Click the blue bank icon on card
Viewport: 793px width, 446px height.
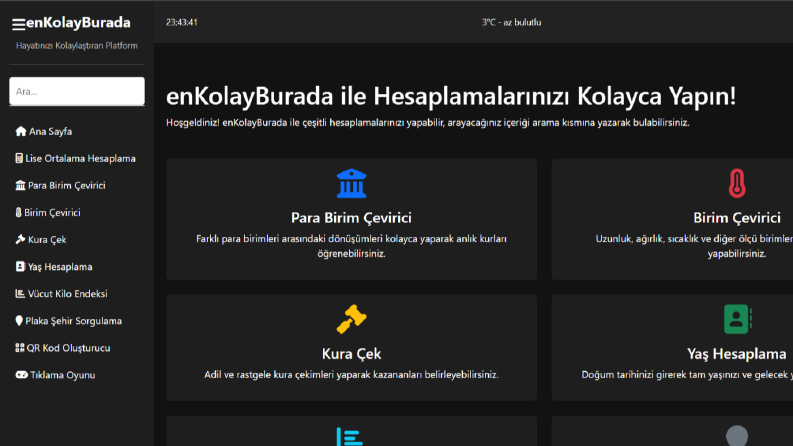tap(351, 183)
